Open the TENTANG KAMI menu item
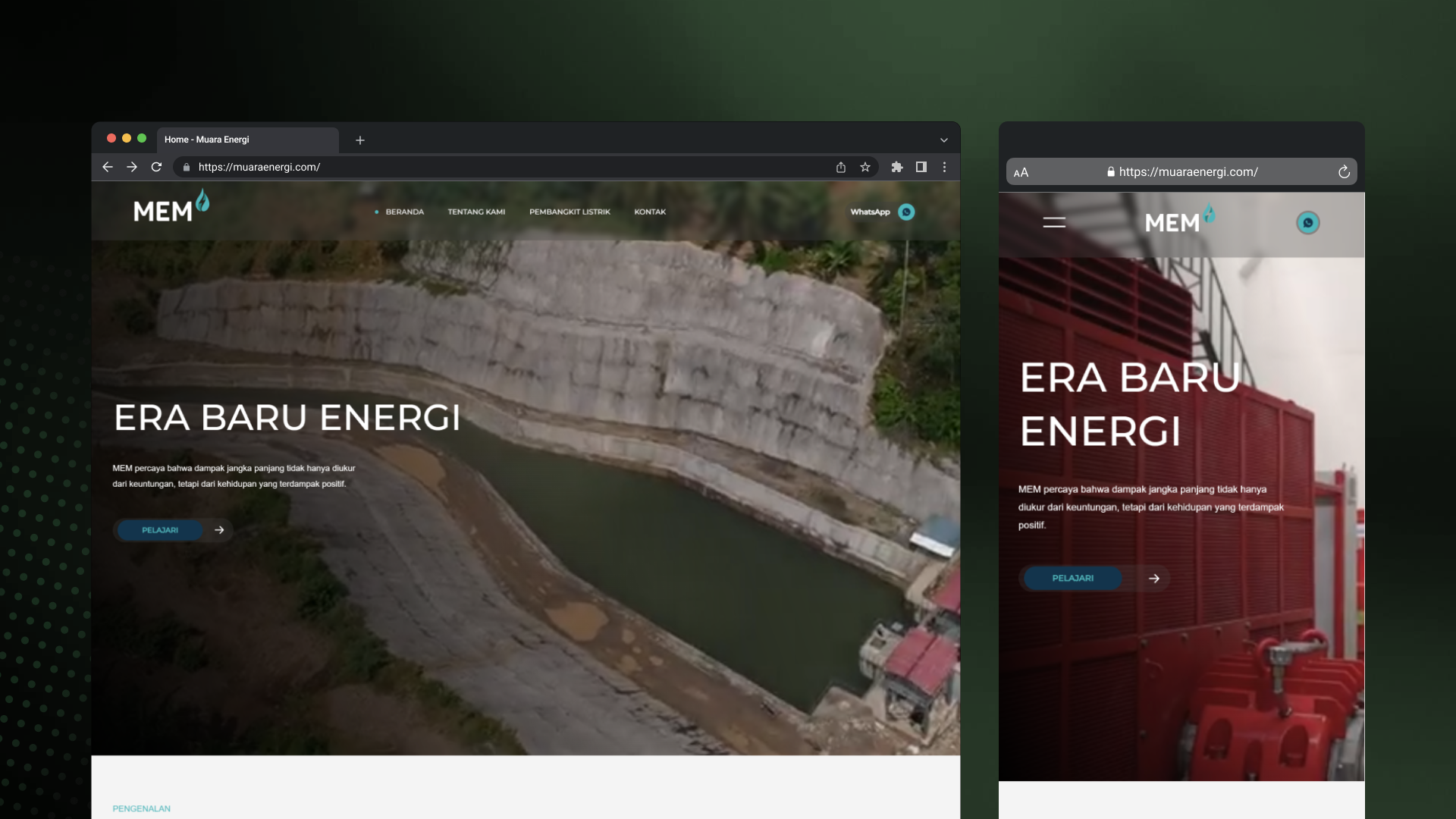The image size is (1456, 819). [476, 212]
